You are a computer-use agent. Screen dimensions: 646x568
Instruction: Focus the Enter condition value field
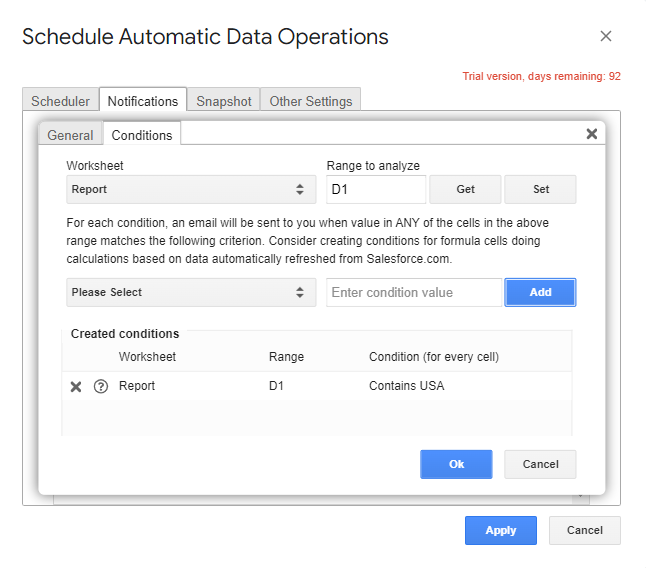click(x=414, y=292)
